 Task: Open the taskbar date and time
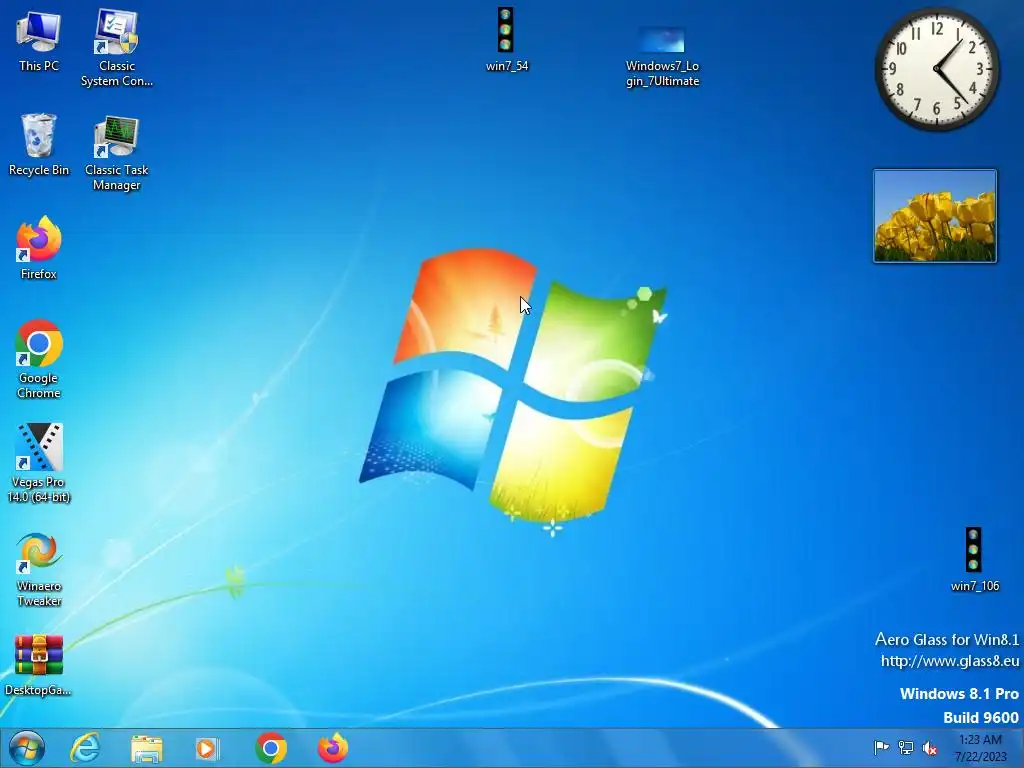point(980,748)
